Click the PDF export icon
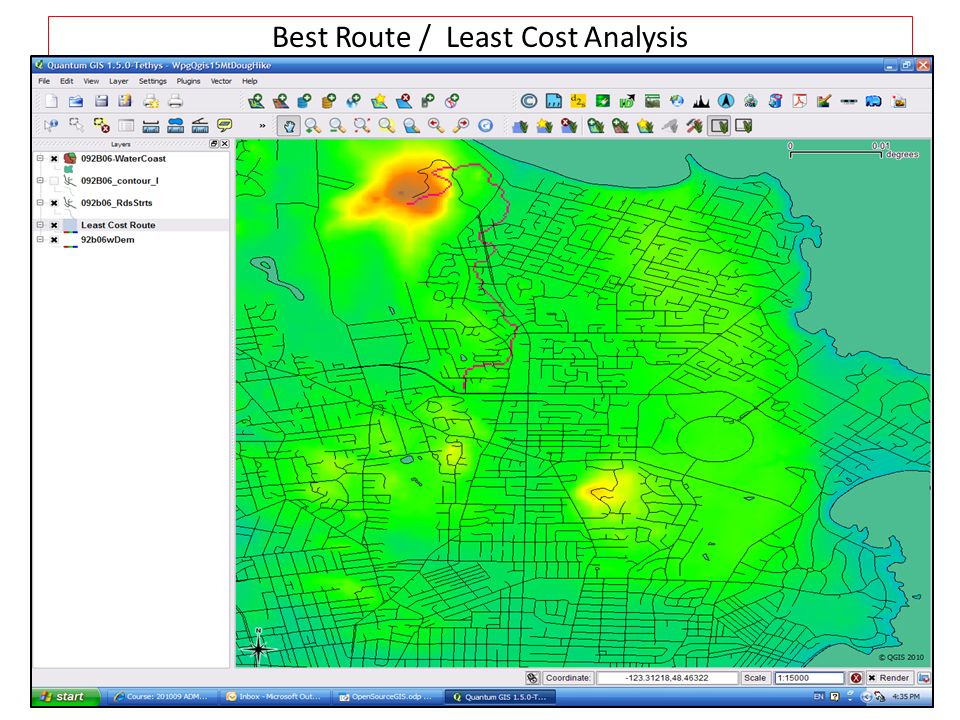This screenshot has width=960, height=720. (799, 101)
